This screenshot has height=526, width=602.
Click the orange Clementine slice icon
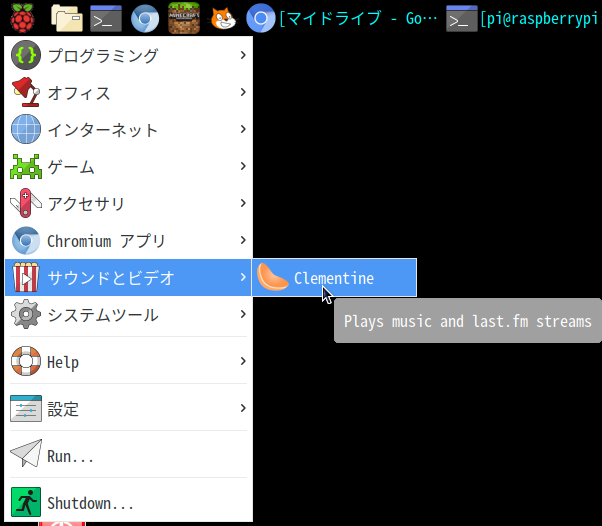click(x=273, y=277)
